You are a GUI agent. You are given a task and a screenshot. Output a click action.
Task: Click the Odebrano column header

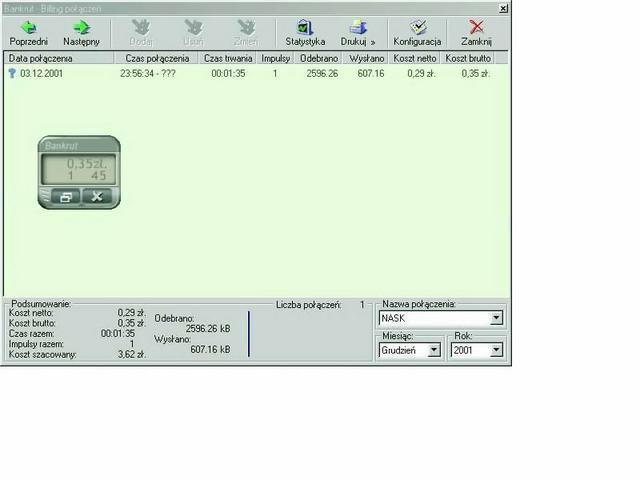(x=318, y=59)
